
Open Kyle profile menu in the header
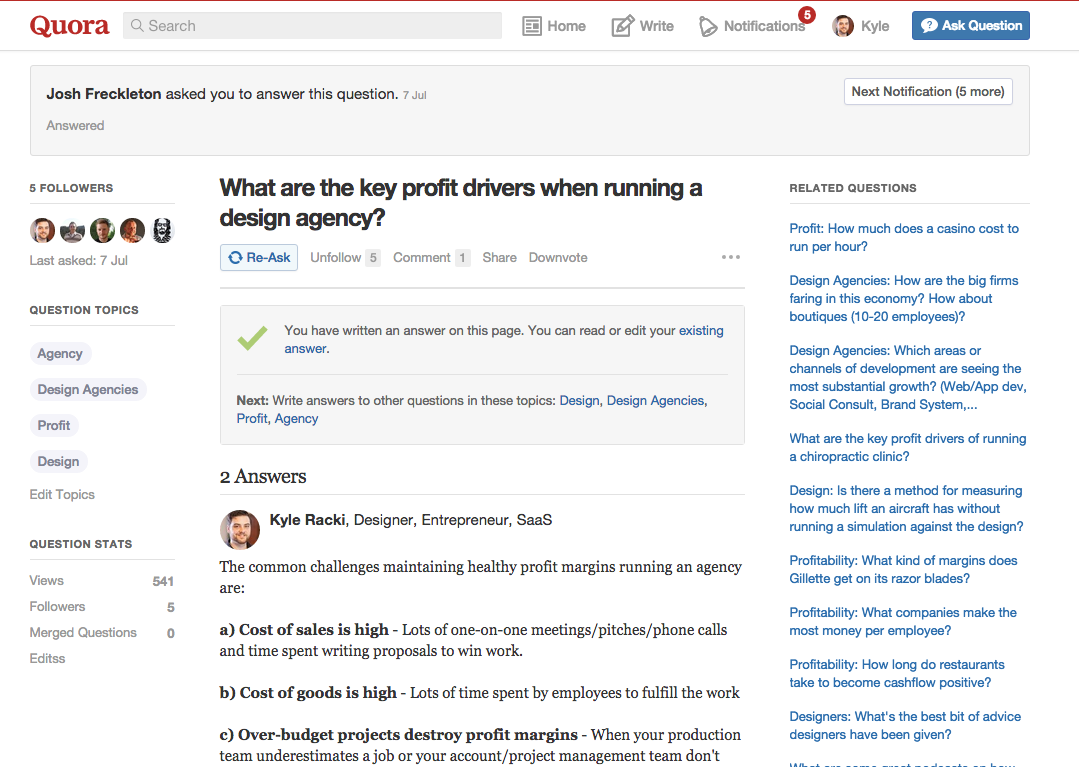coord(861,26)
